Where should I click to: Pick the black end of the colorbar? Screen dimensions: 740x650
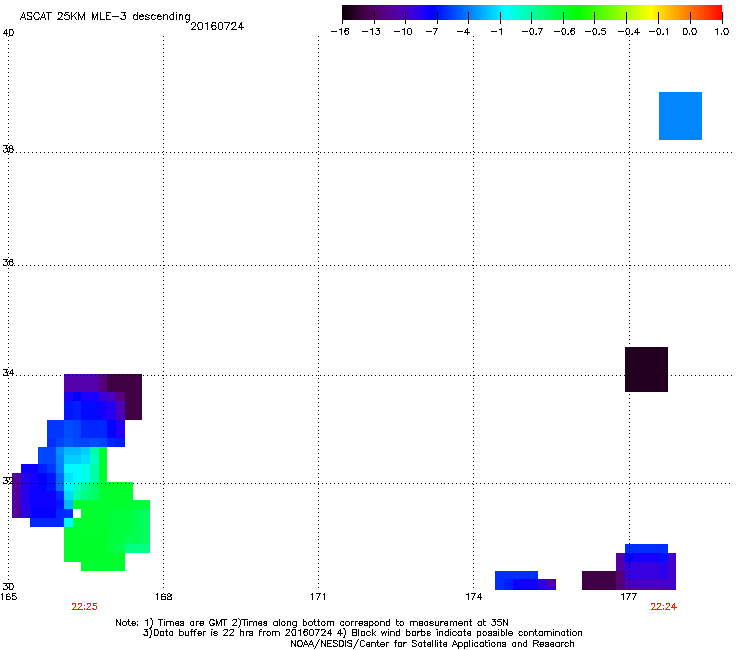(x=352, y=13)
